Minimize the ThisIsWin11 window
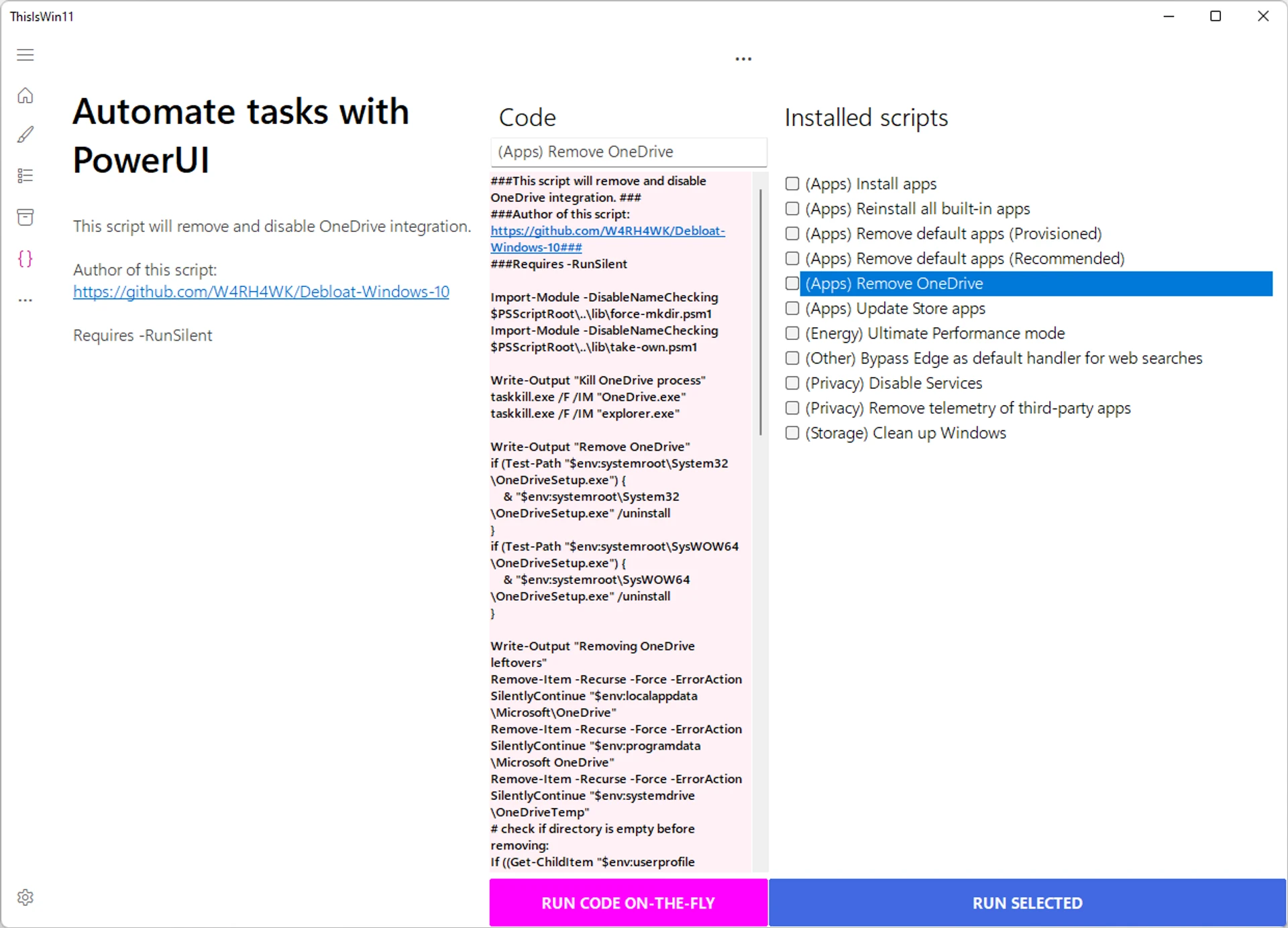This screenshot has width=1288, height=928. click(x=1169, y=16)
